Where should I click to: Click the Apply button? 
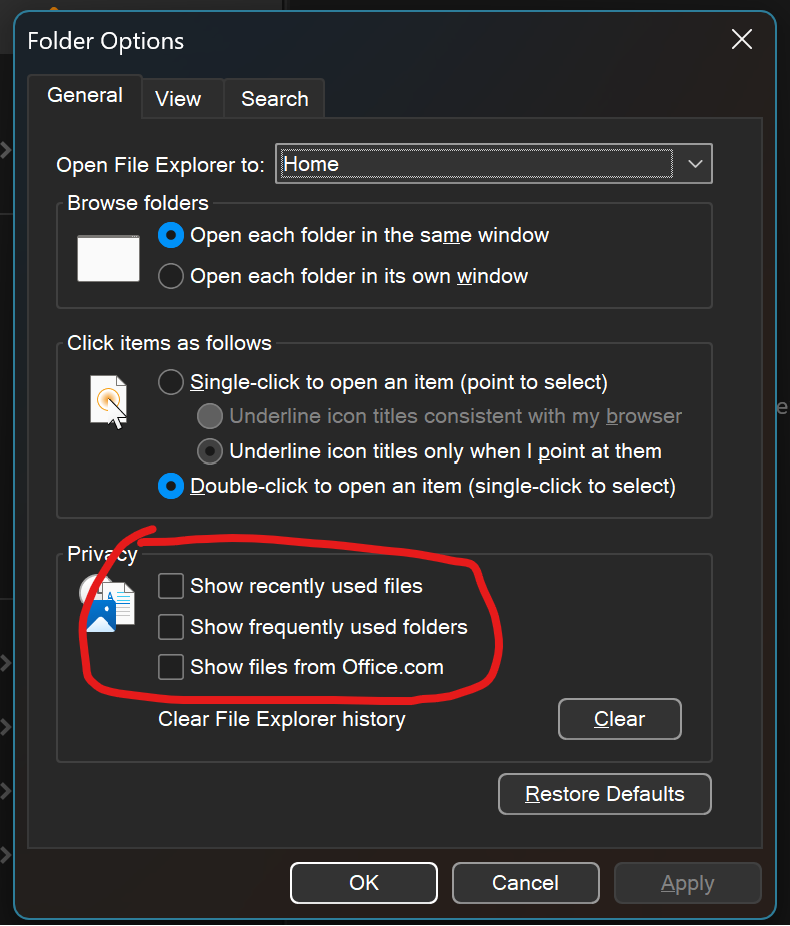coord(687,883)
